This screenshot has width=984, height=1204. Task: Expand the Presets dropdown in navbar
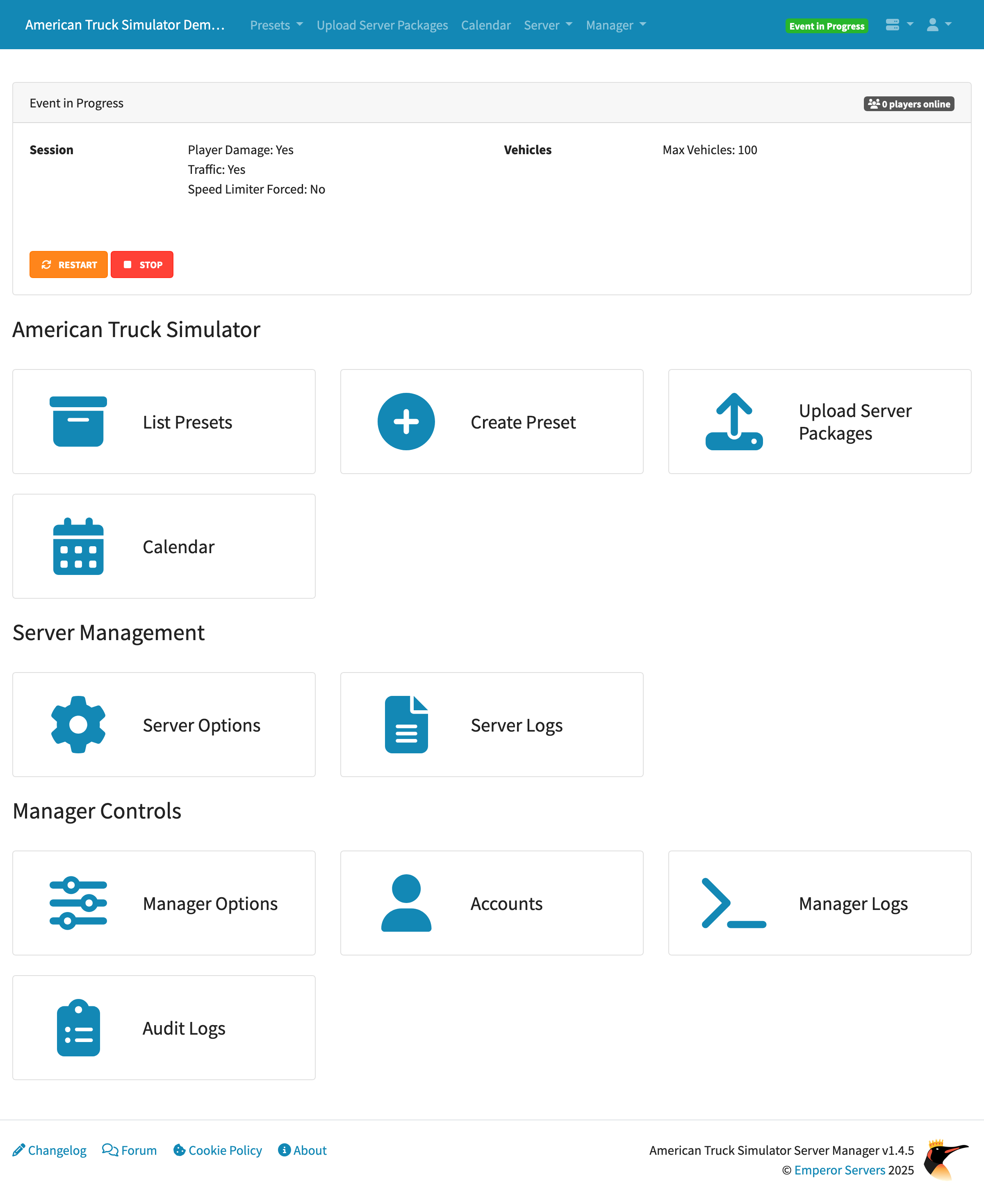(x=276, y=25)
